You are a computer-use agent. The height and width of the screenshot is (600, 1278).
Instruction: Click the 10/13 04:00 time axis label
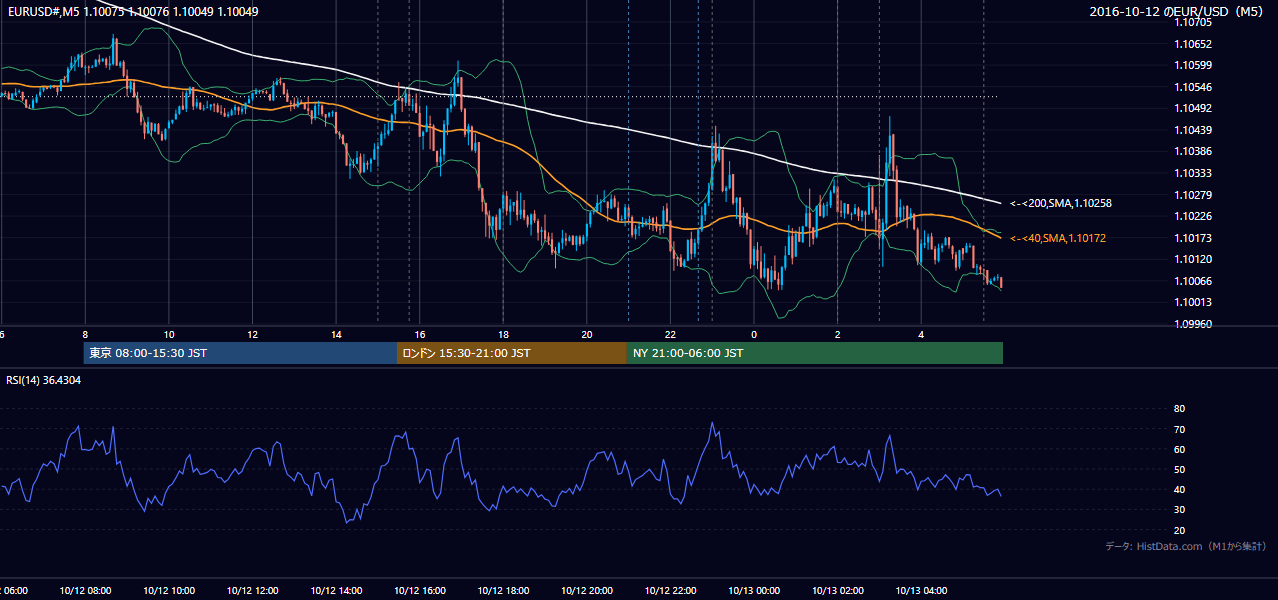click(x=921, y=591)
